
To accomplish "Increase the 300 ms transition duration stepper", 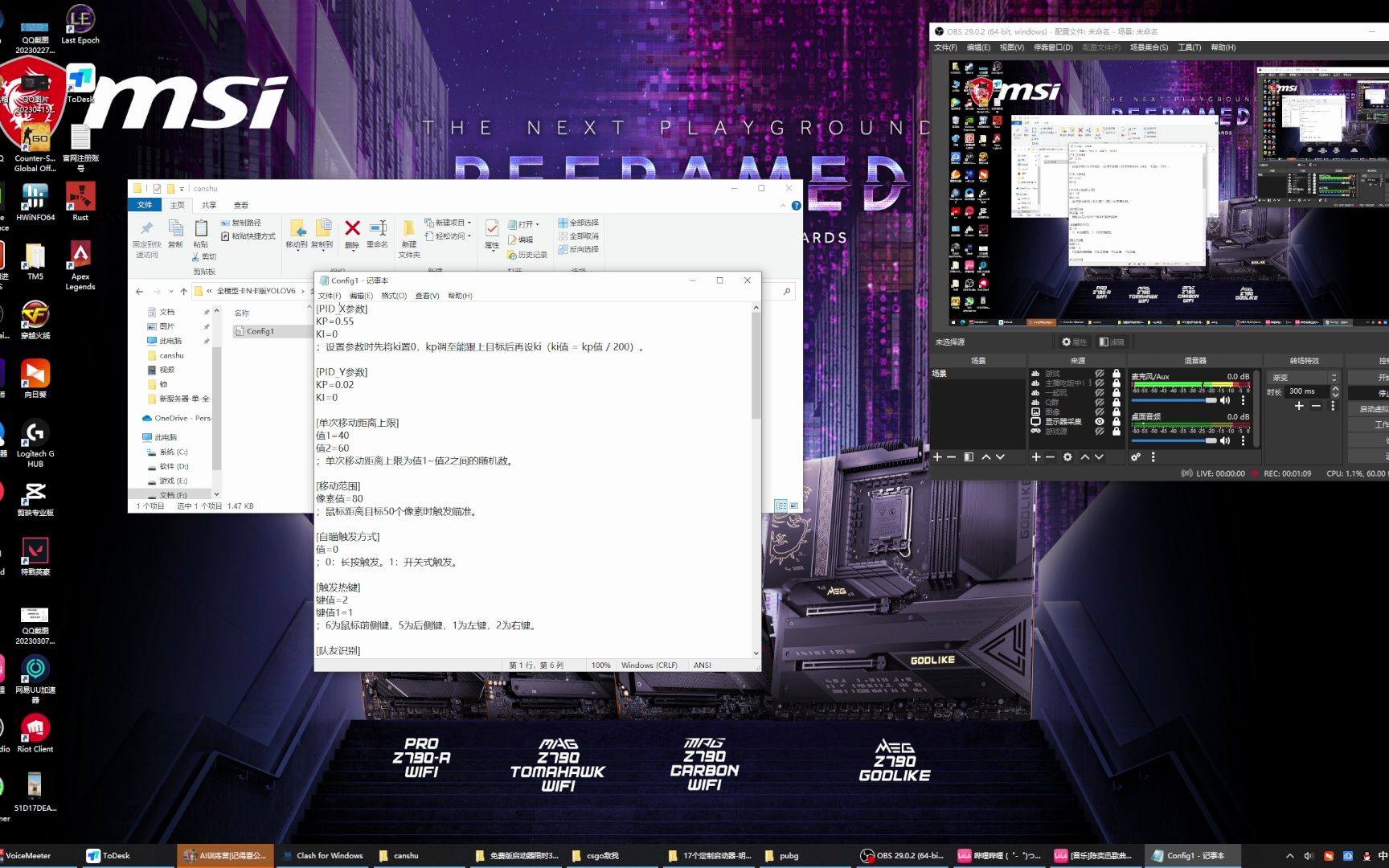I will (1335, 388).
